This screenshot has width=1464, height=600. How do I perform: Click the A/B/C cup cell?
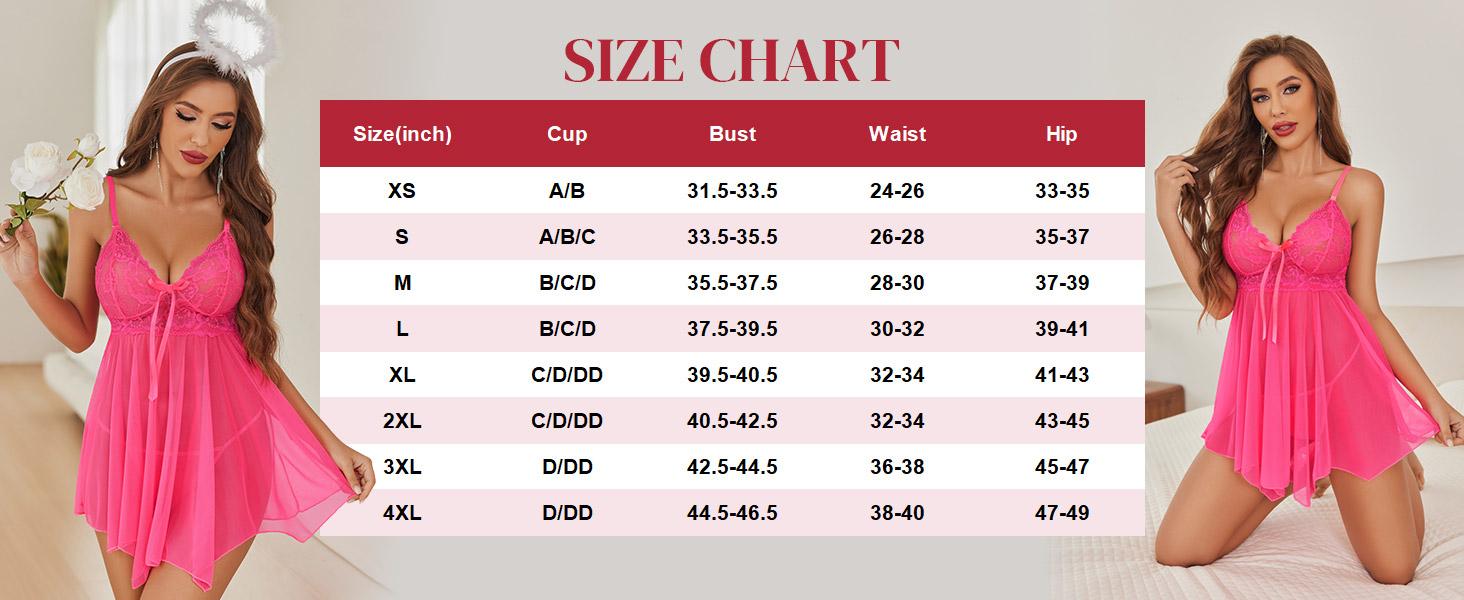[567, 237]
